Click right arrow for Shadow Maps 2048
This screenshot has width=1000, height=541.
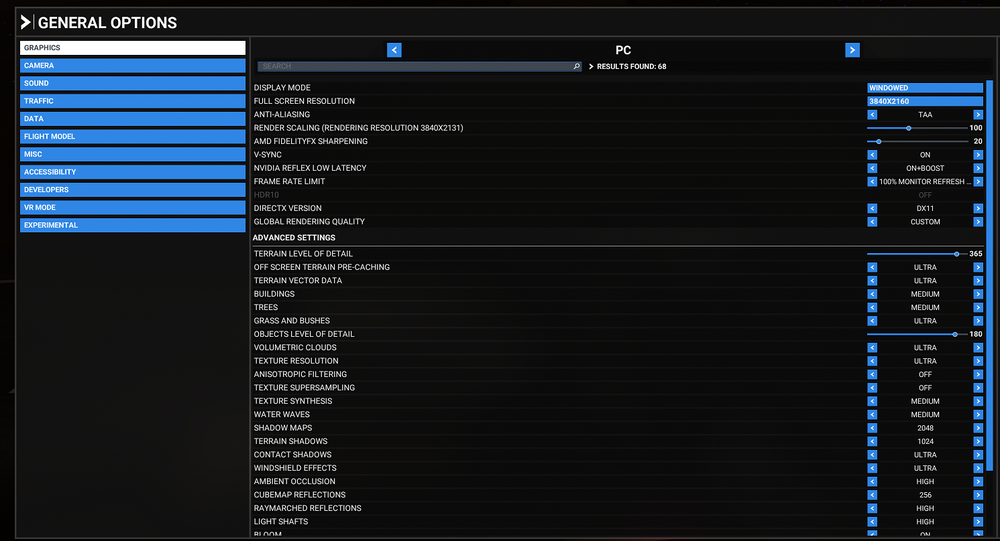click(978, 428)
